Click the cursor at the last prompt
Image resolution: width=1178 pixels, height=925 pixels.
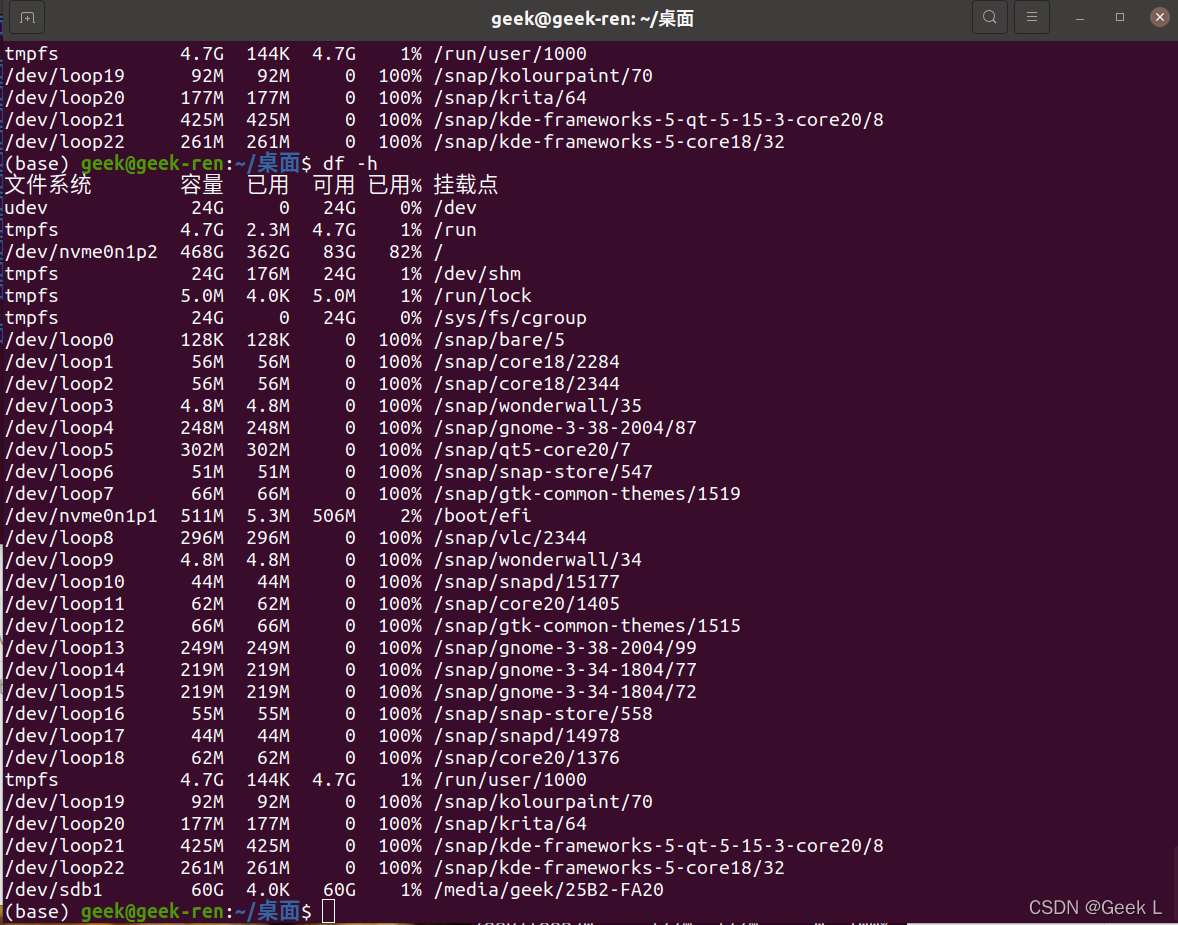328,911
